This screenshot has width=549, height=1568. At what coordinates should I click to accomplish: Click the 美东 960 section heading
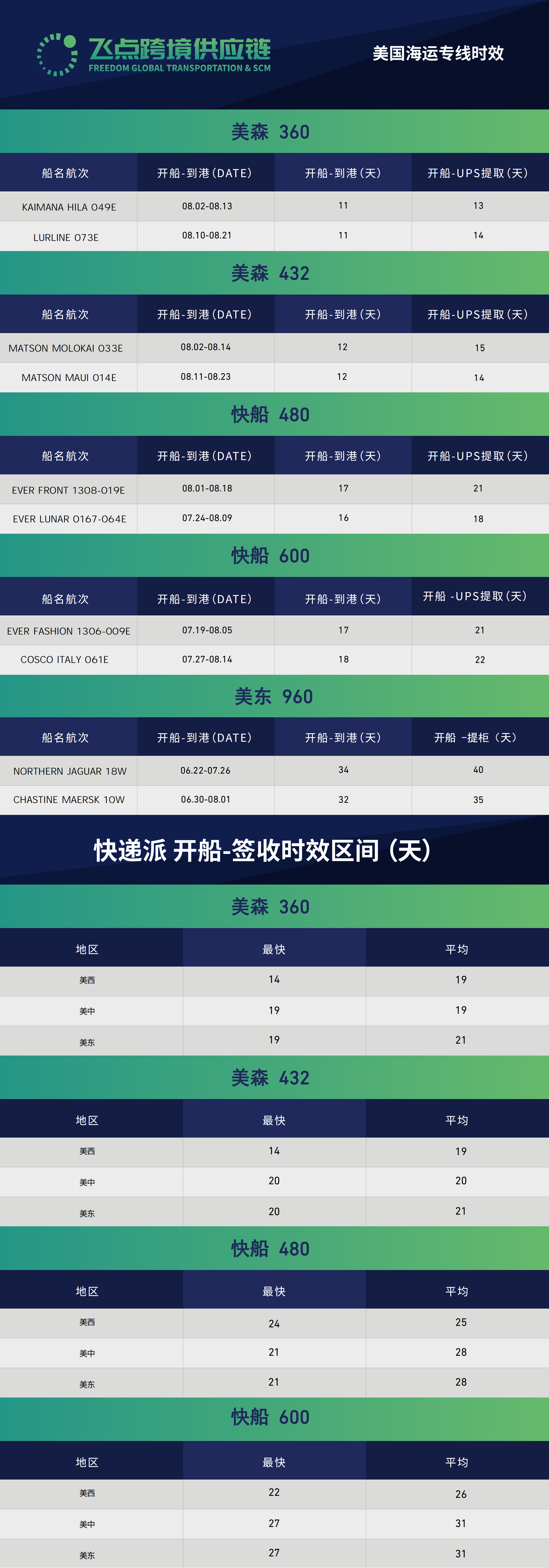point(274,696)
